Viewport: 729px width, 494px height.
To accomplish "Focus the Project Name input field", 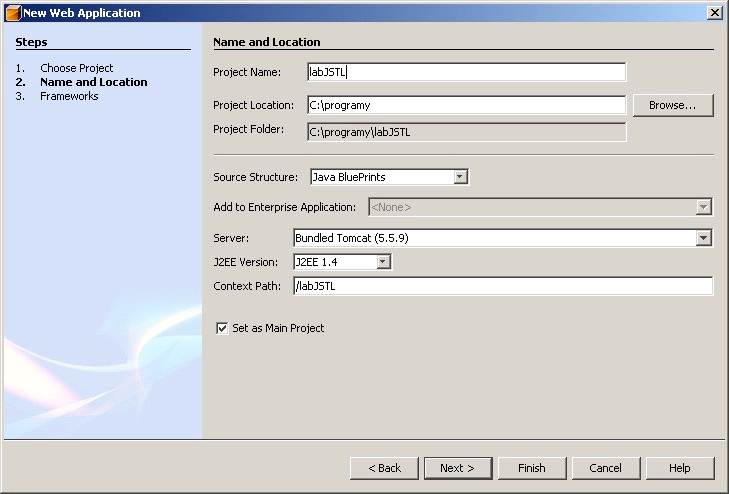I will pos(466,72).
